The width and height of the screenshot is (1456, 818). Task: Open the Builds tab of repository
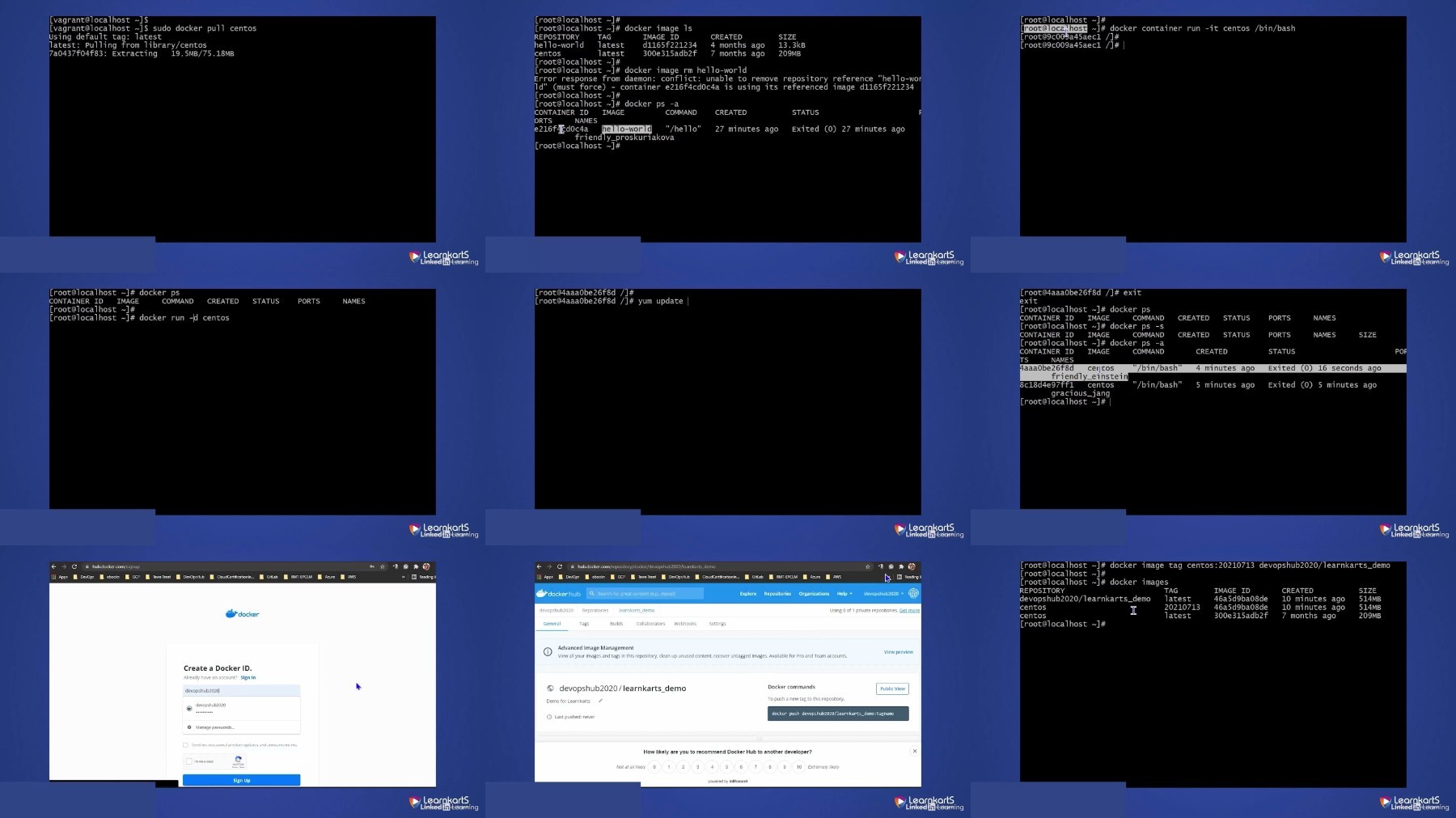[x=616, y=624]
